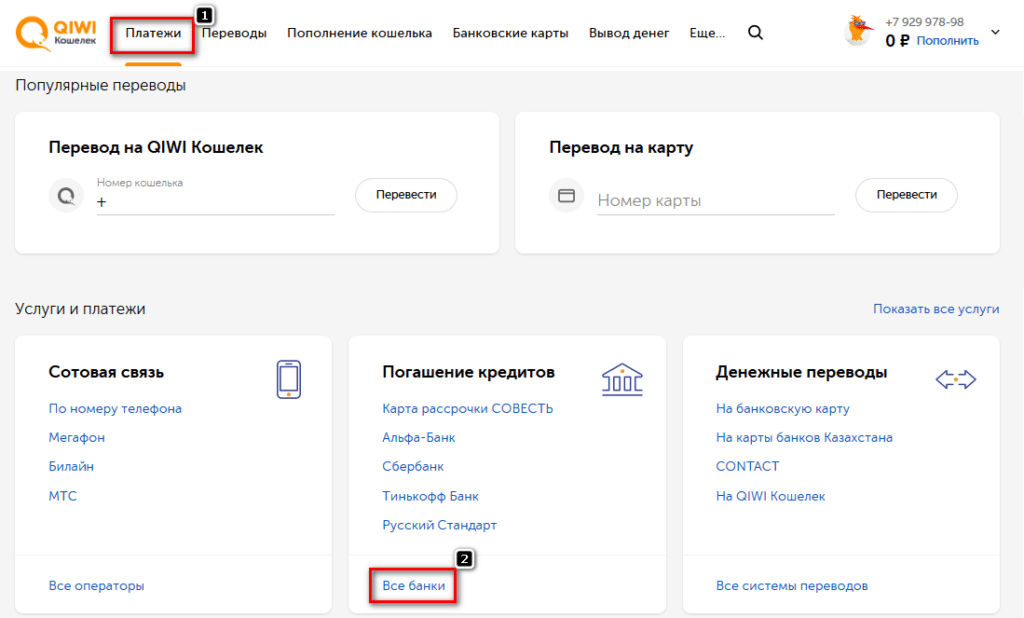Screen dimensions: 1024x618
Task: Expand the account dropdown chevron
Action: point(995,32)
